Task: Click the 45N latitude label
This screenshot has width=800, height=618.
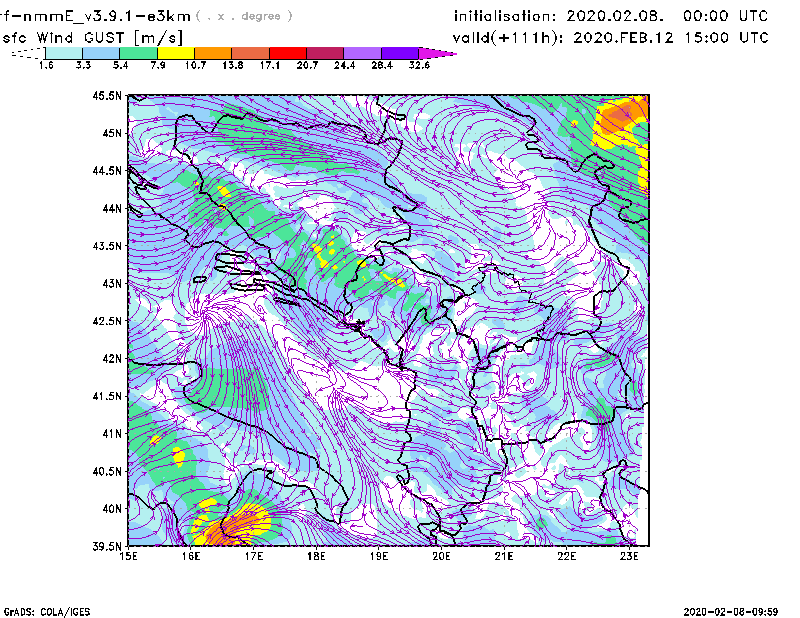Action: pos(112,133)
